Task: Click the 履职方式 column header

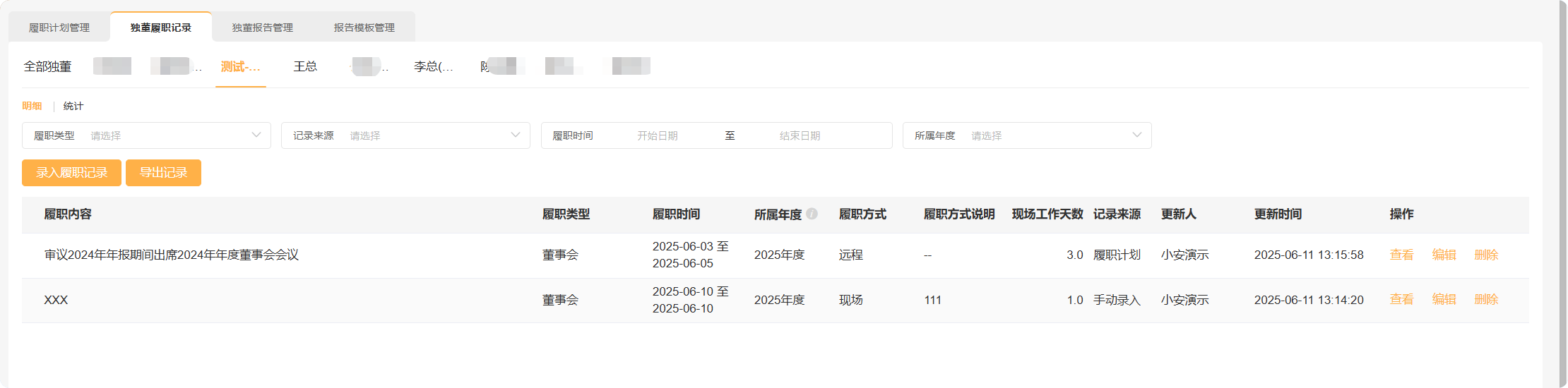Action: pos(863,214)
